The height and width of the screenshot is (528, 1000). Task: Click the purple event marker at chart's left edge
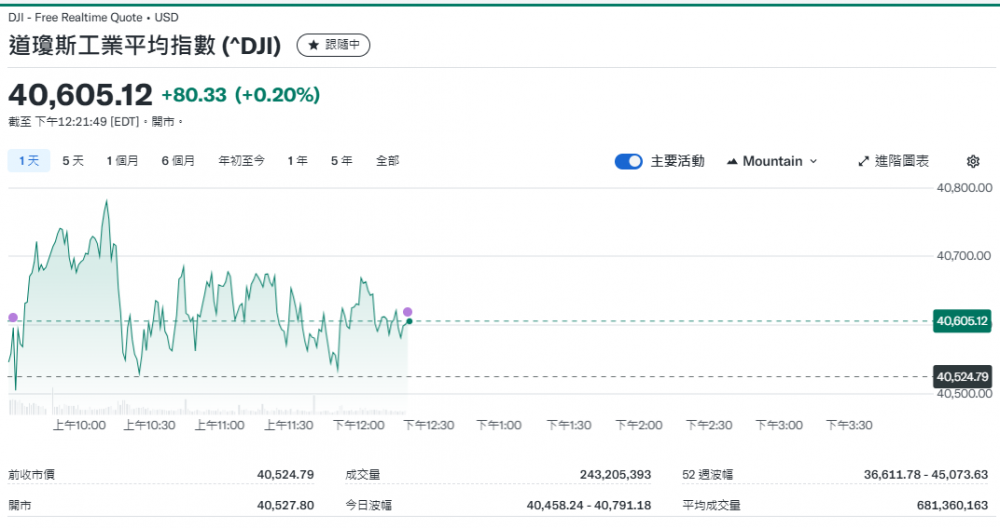[13, 317]
